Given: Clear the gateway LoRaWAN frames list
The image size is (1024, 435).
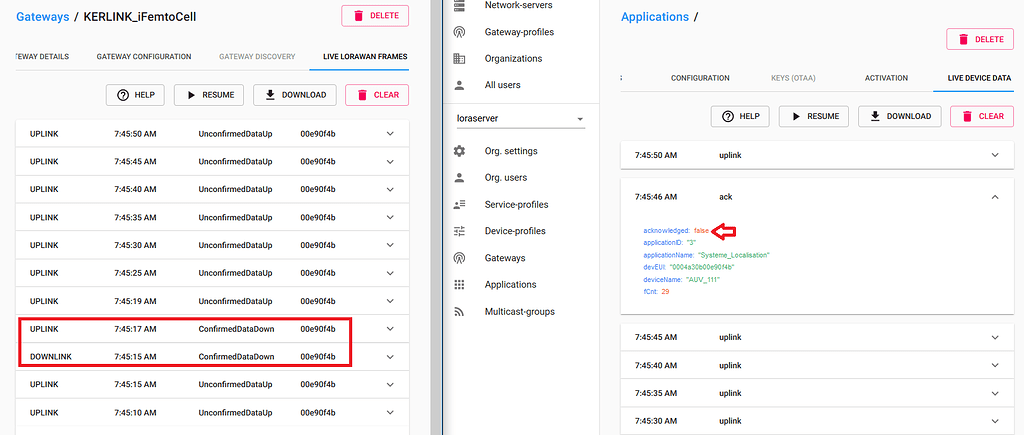Looking at the screenshot, I should coord(377,95).
